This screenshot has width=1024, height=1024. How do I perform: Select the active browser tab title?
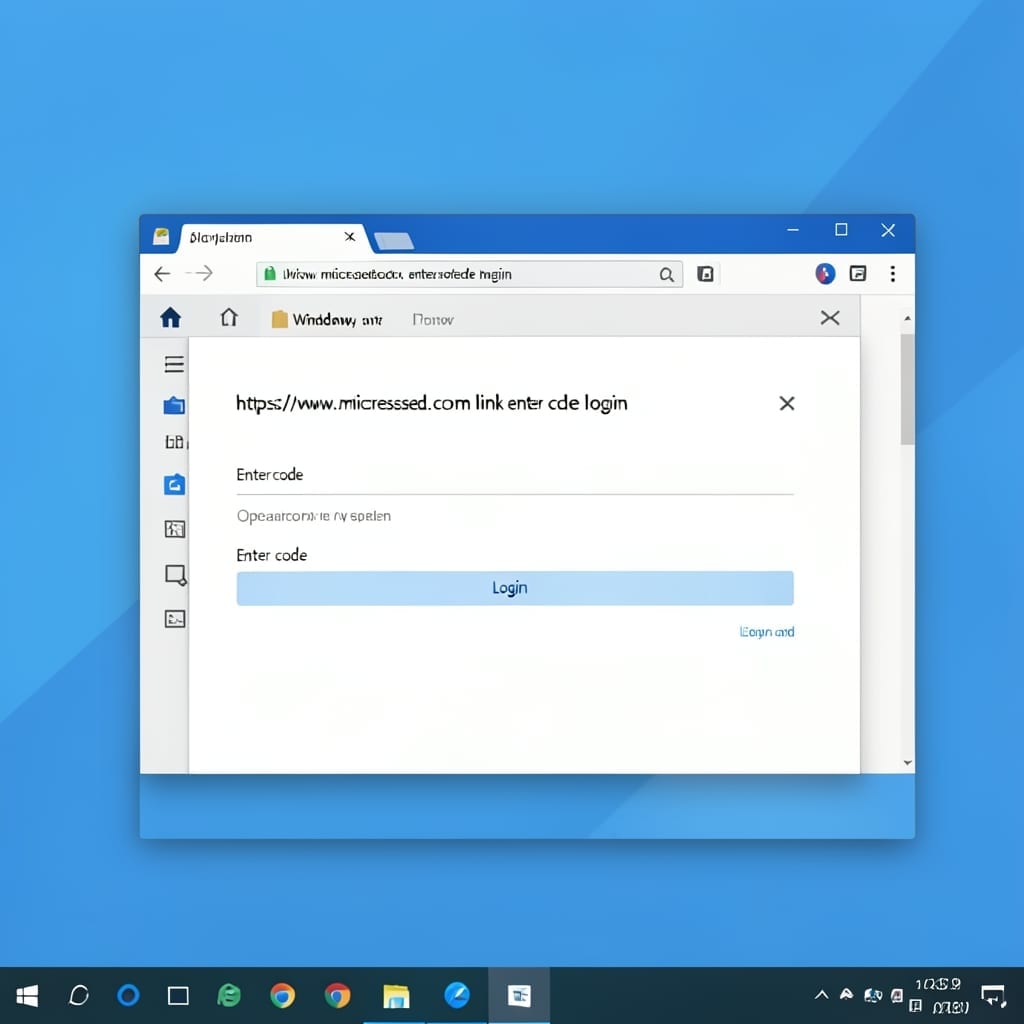click(x=221, y=238)
